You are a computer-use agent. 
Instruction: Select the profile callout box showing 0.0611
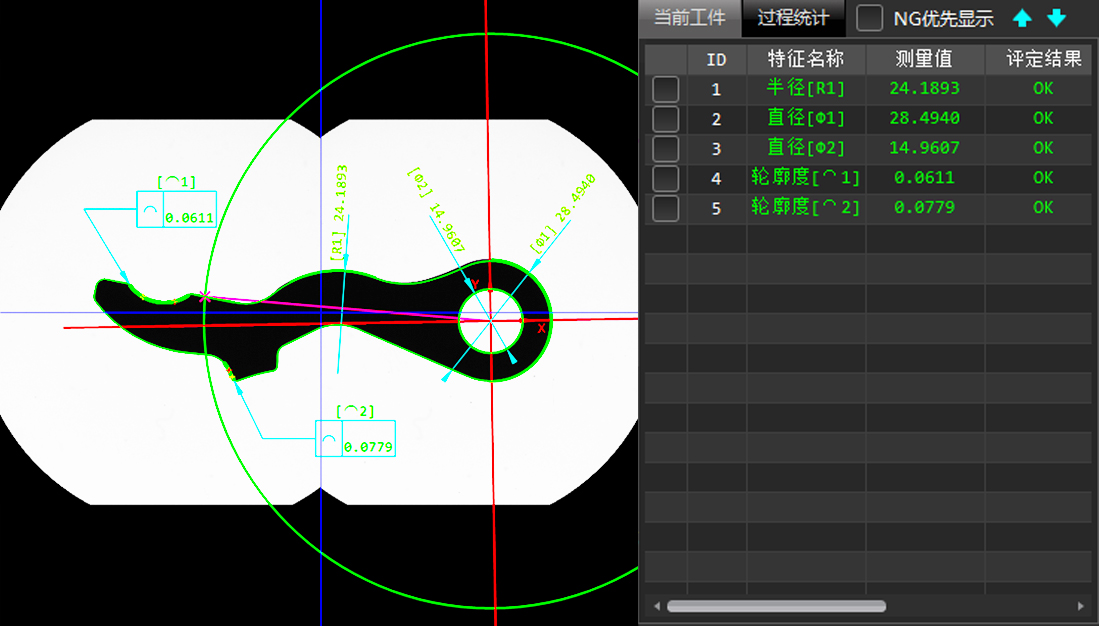tap(176, 209)
